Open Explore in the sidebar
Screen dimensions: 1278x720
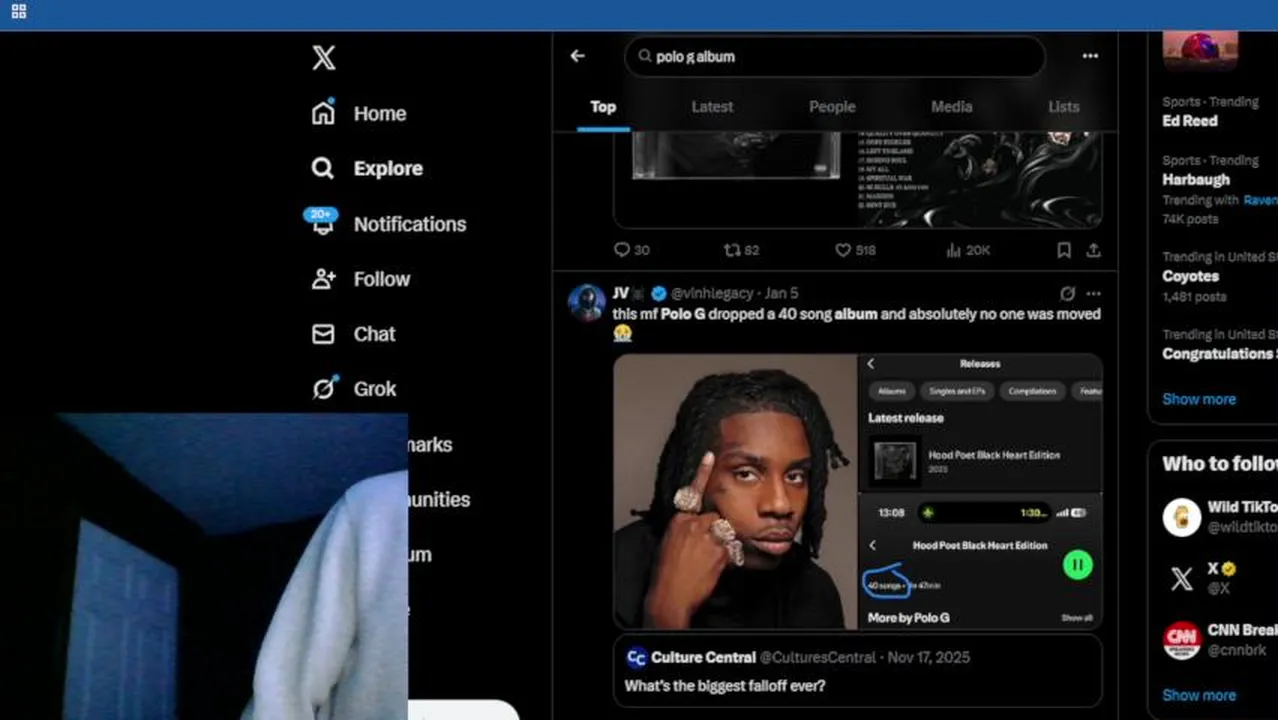click(388, 169)
